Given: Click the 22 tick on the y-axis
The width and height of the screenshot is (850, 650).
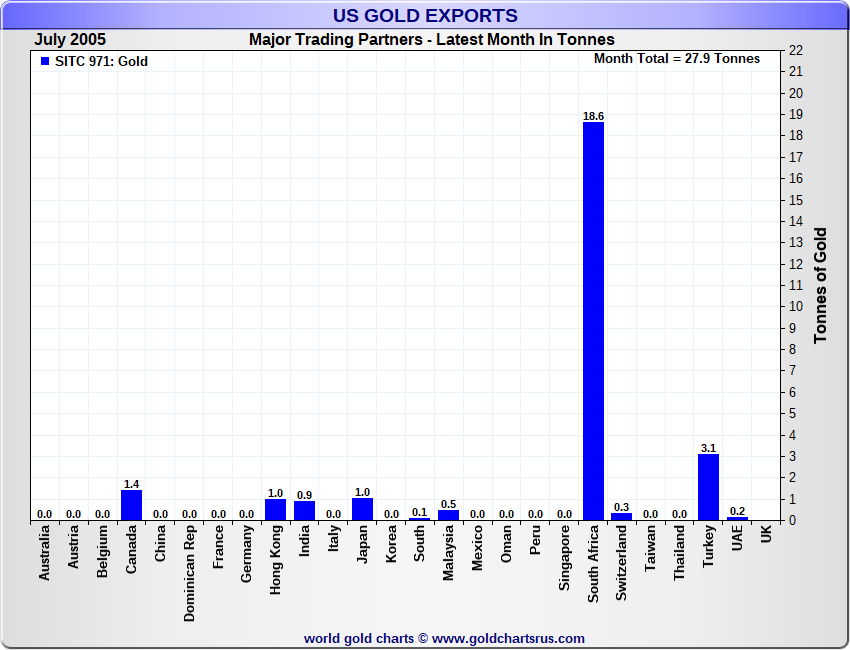Looking at the screenshot, I should click(796, 50).
